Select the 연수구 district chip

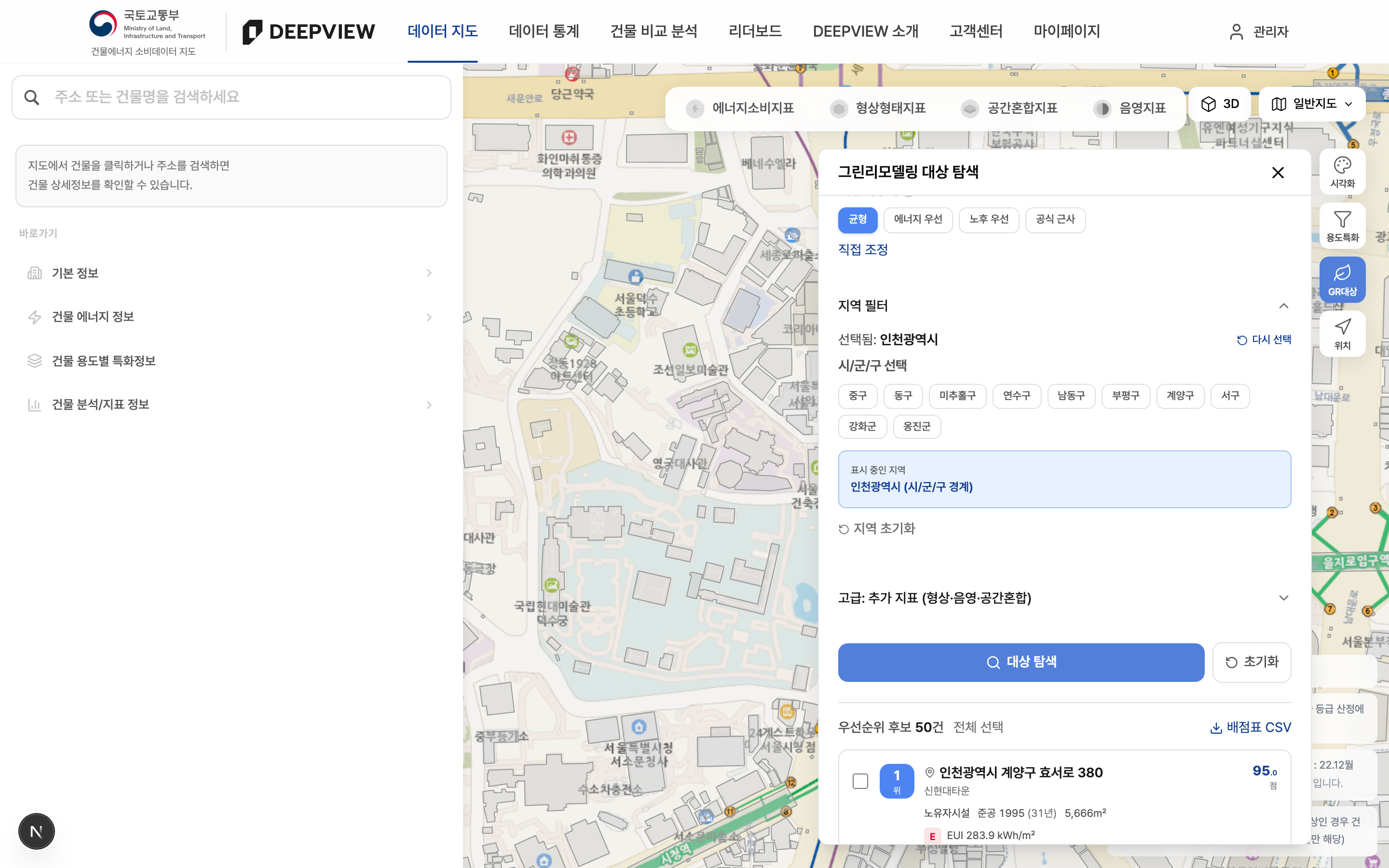pos(1017,396)
